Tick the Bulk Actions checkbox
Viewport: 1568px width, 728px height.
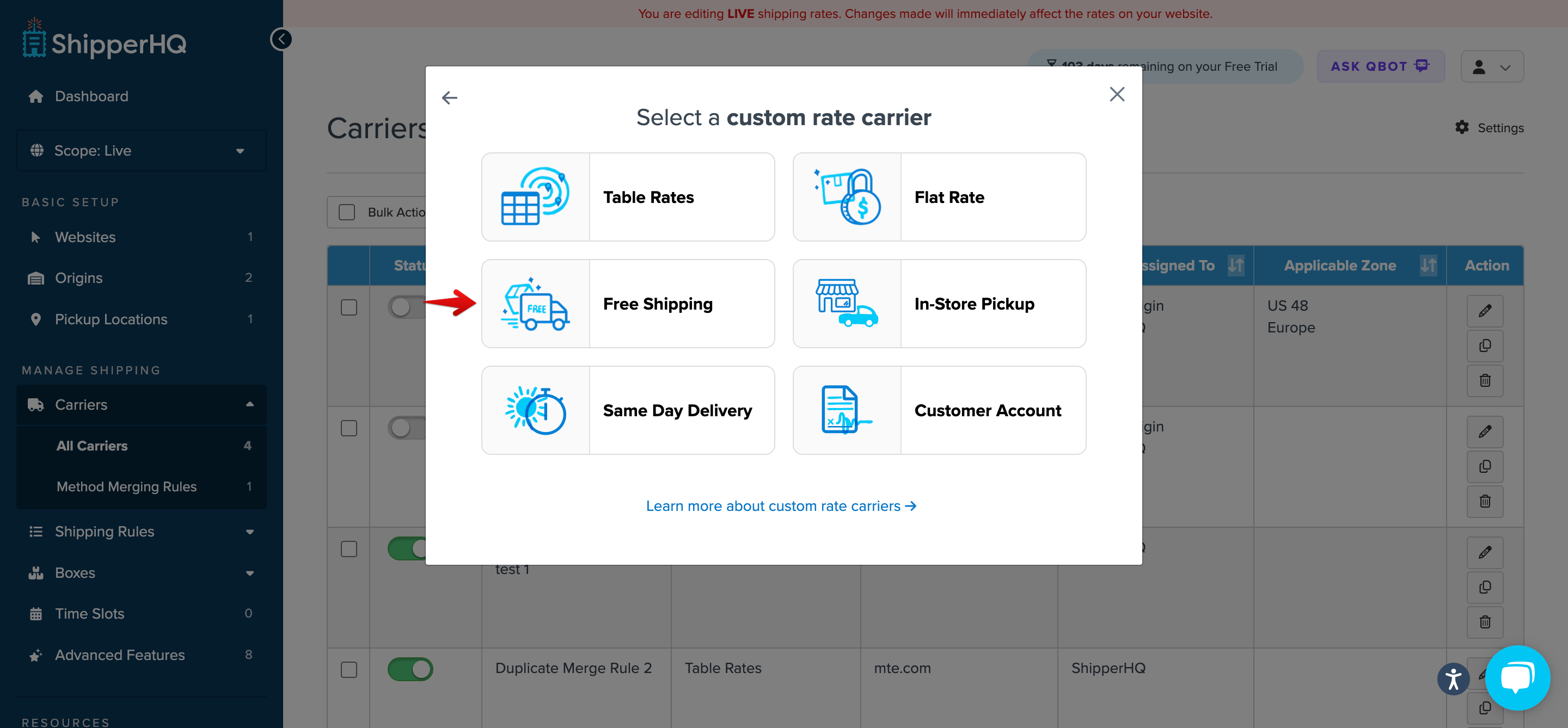(347, 212)
